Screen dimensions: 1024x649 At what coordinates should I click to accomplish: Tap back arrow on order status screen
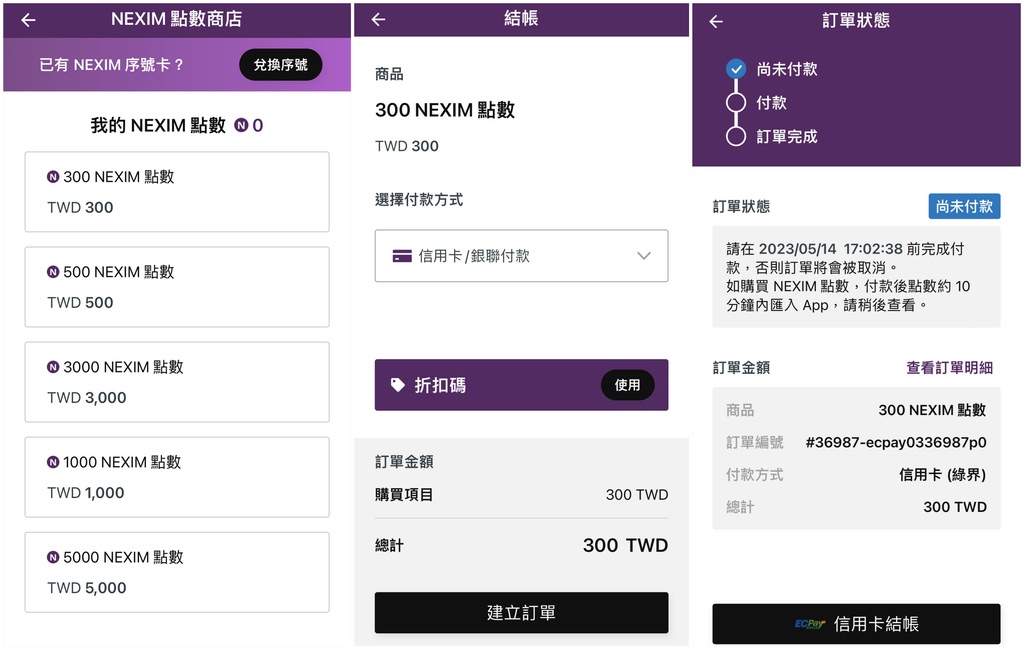click(716, 21)
